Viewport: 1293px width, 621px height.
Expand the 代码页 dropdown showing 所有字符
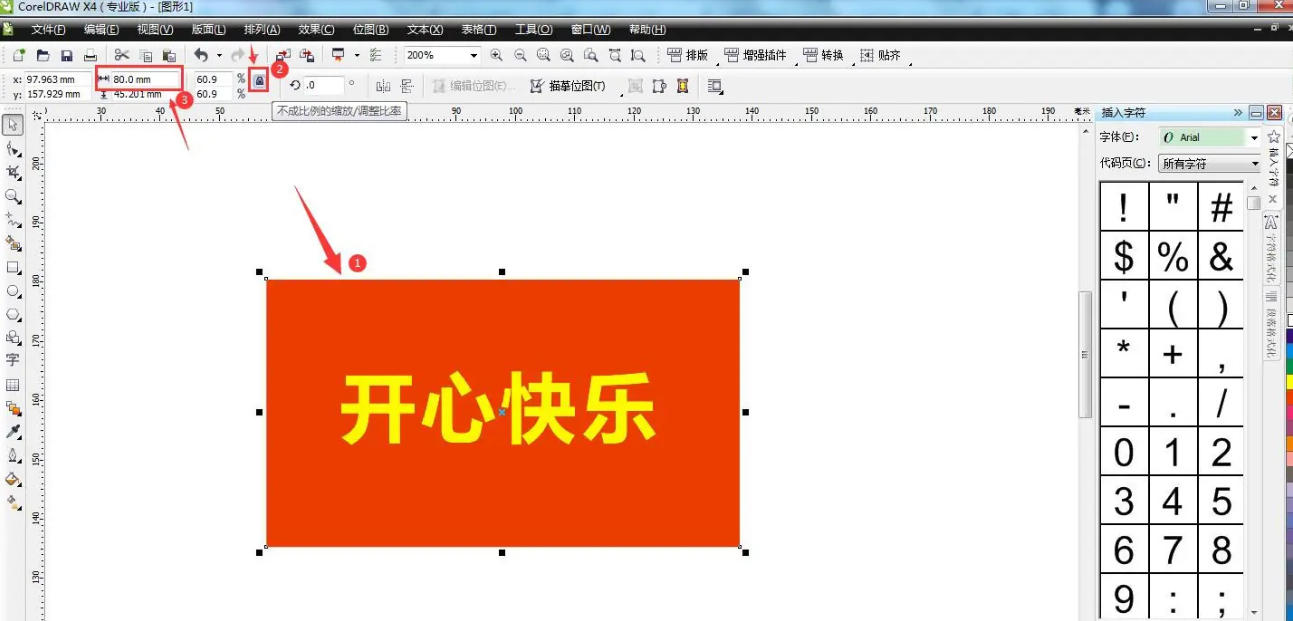(x=1255, y=163)
